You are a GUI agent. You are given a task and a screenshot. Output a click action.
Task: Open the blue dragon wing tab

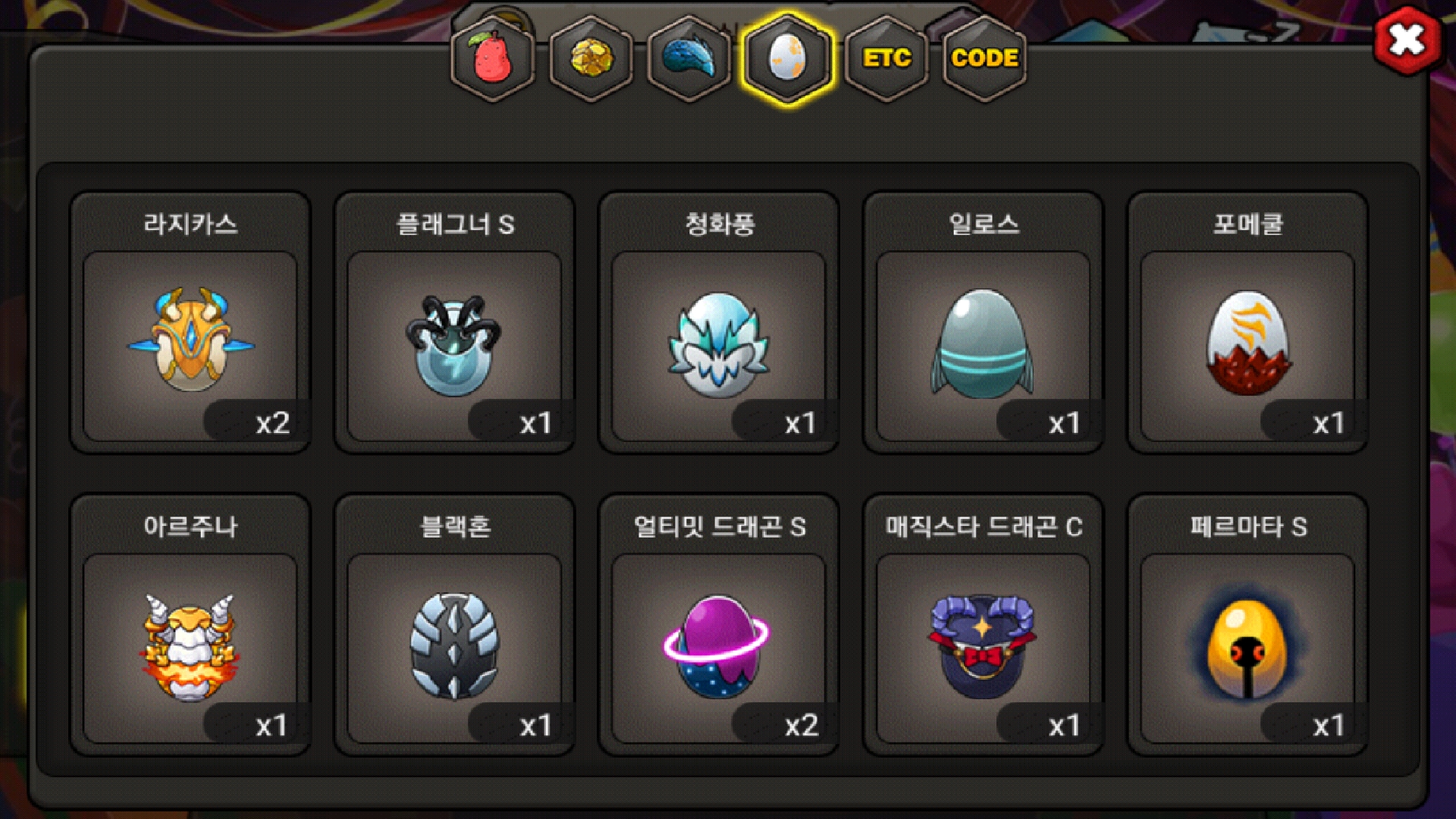click(x=689, y=58)
